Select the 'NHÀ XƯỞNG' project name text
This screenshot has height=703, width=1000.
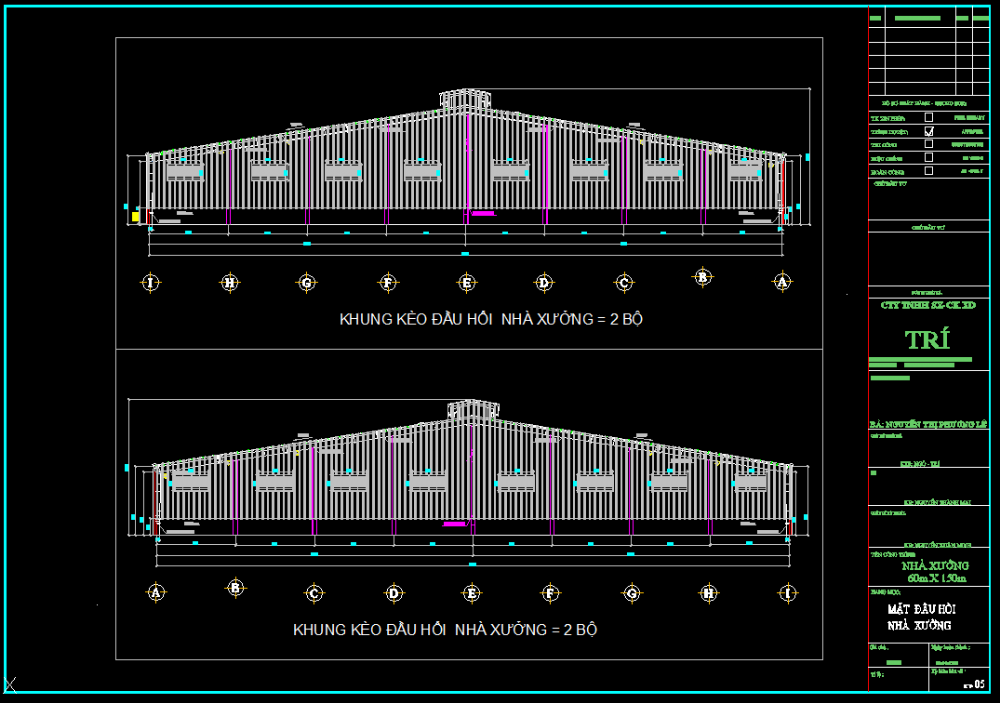point(935,566)
